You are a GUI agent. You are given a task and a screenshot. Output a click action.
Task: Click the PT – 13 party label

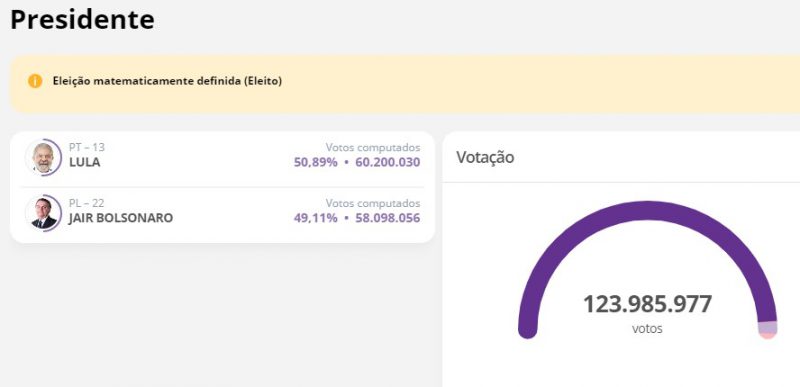87,148
